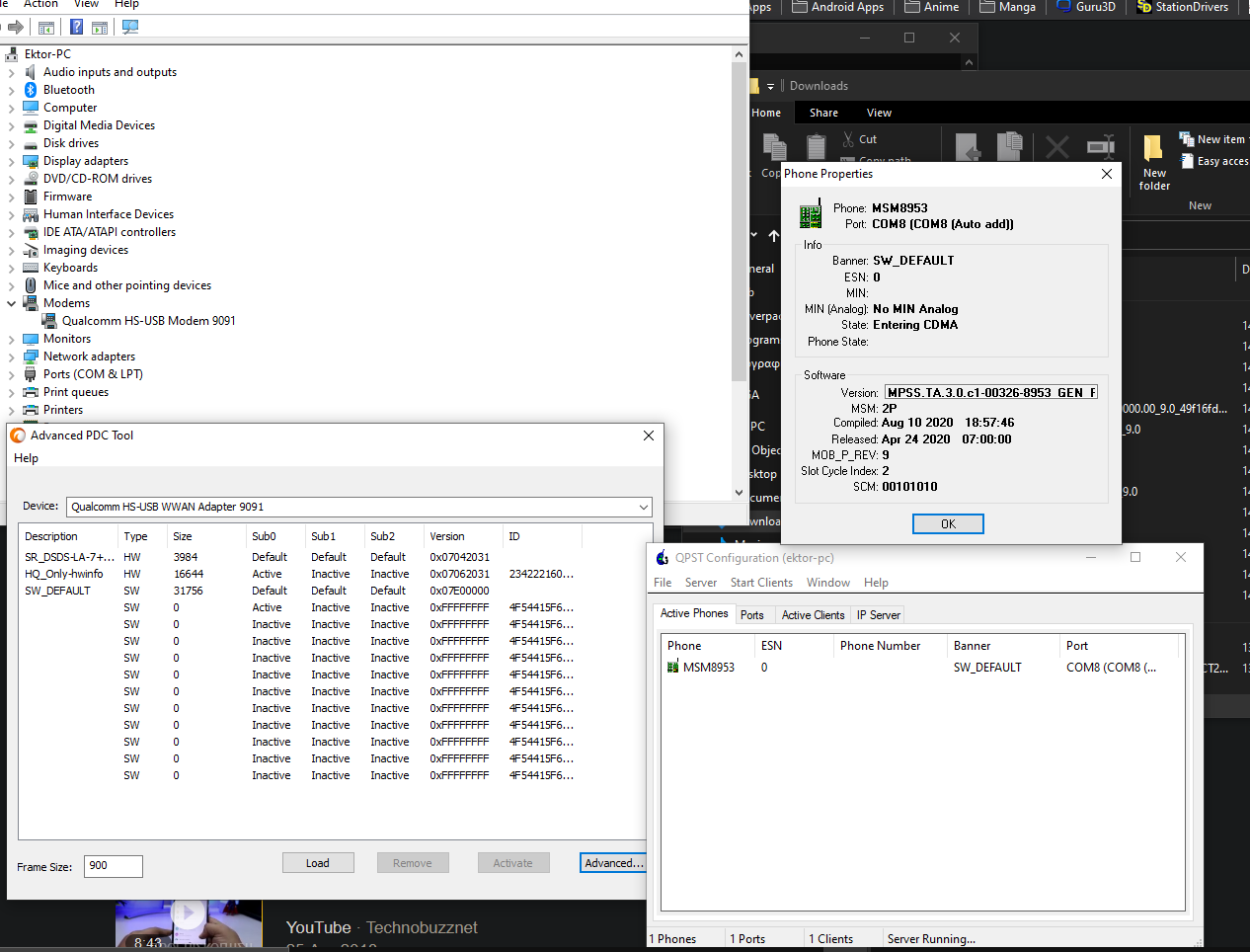Viewport: 1250px width, 952px height.
Task: Click the New item icon in Explorer ribbon
Action: point(1186,139)
